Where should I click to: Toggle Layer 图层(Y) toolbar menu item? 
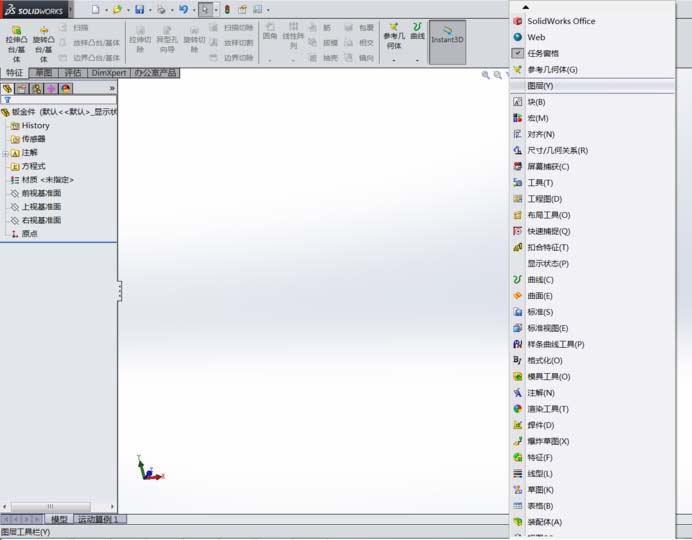pos(592,86)
